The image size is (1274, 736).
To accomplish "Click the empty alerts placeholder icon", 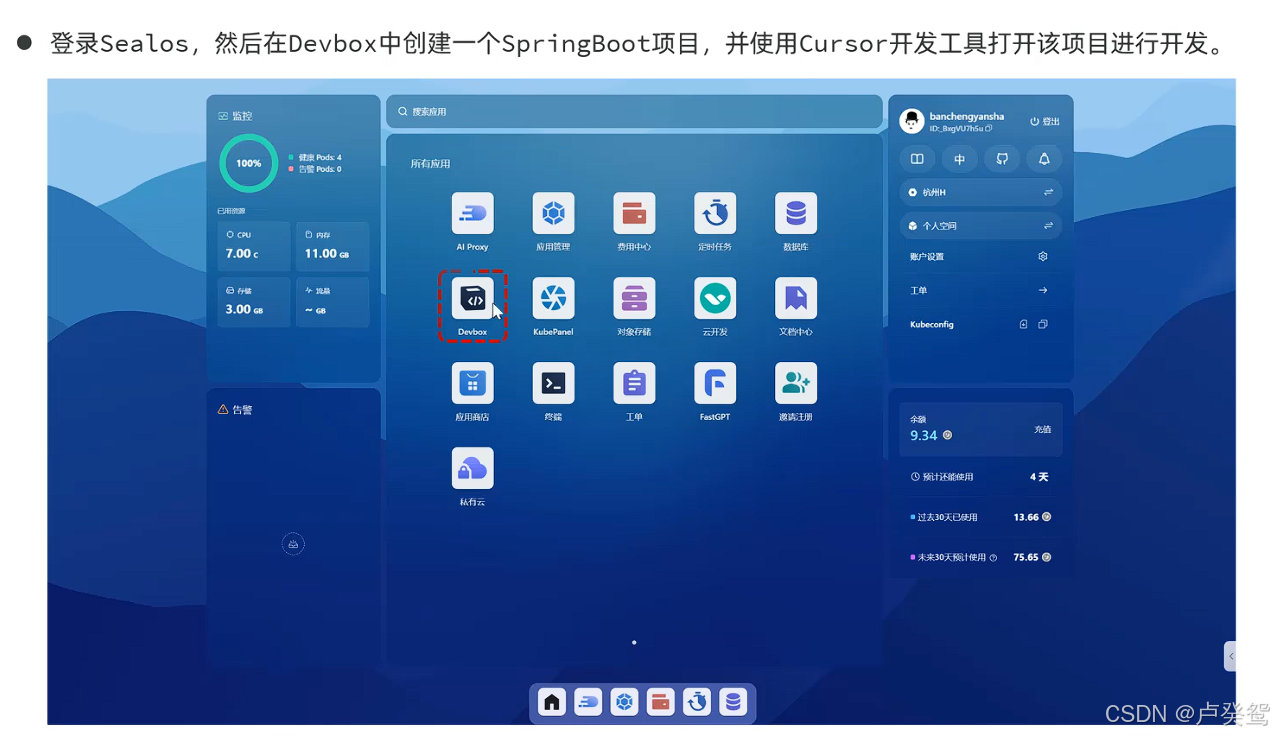I will tap(293, 544).
